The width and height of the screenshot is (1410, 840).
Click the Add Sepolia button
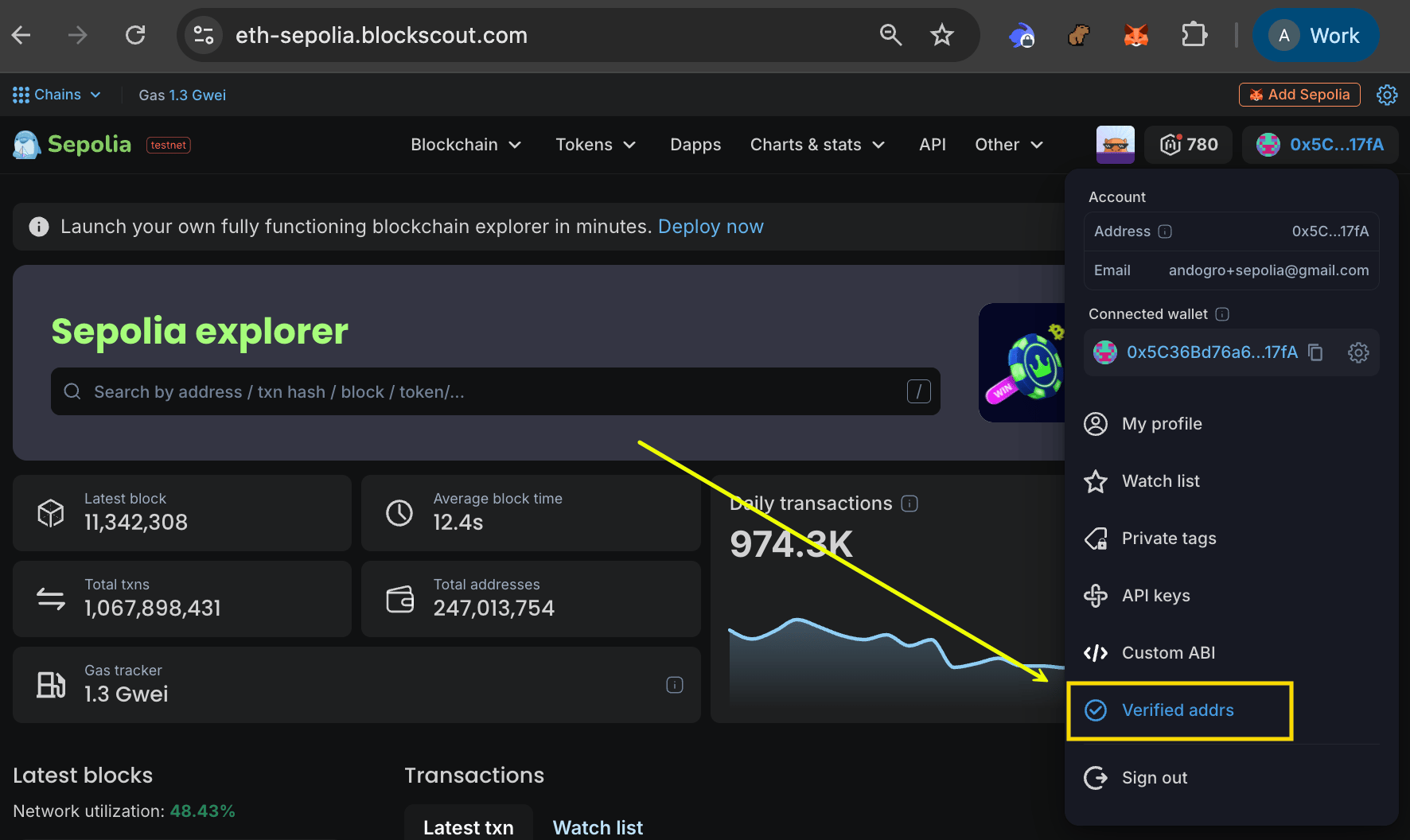pyautogui.click(x=1299, y=95)
